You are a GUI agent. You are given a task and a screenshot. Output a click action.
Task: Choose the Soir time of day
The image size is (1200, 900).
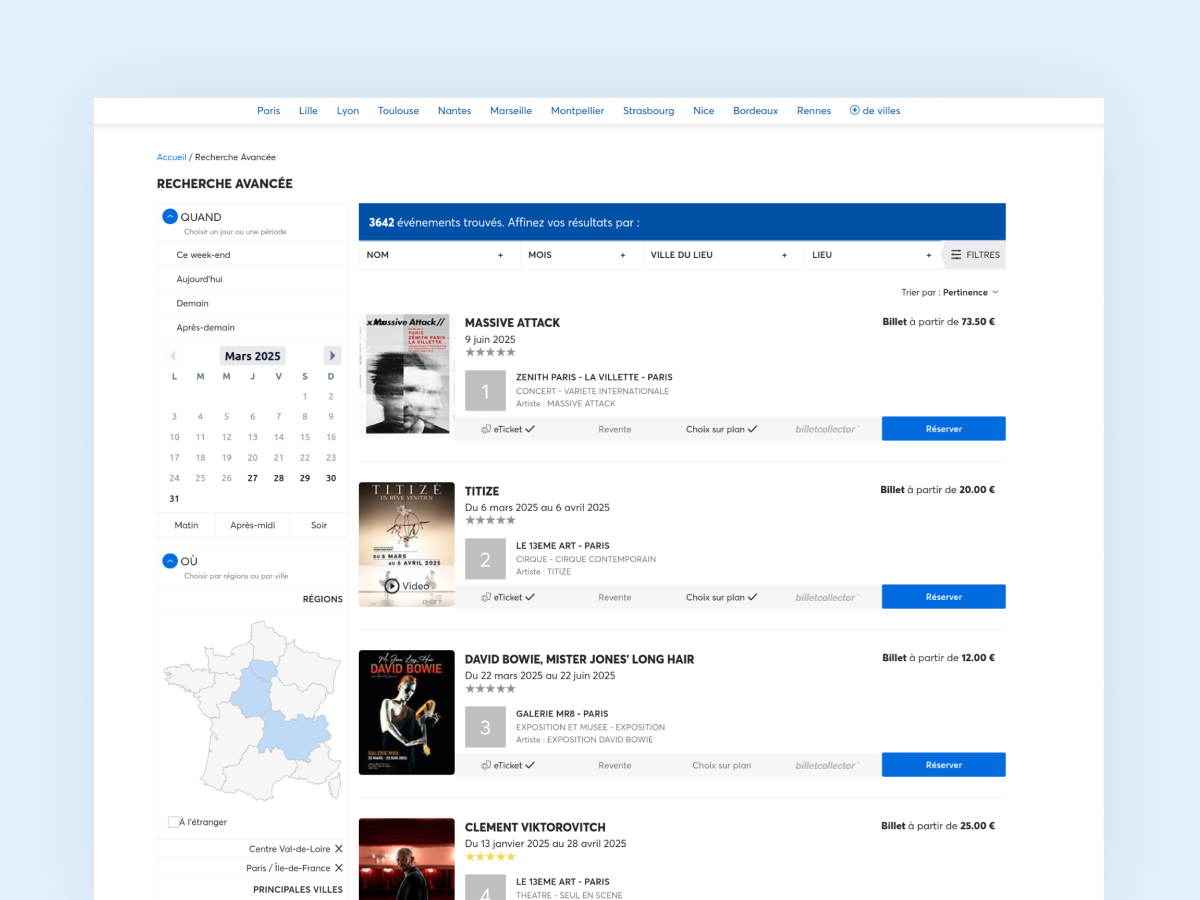click(319, 525)
